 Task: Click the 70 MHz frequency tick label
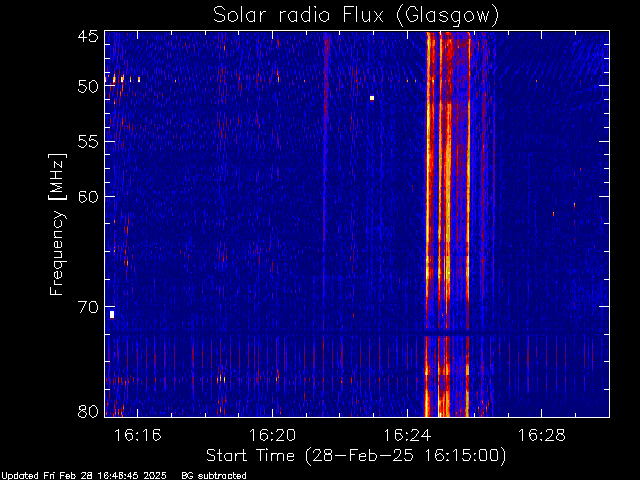click(88, 307)
